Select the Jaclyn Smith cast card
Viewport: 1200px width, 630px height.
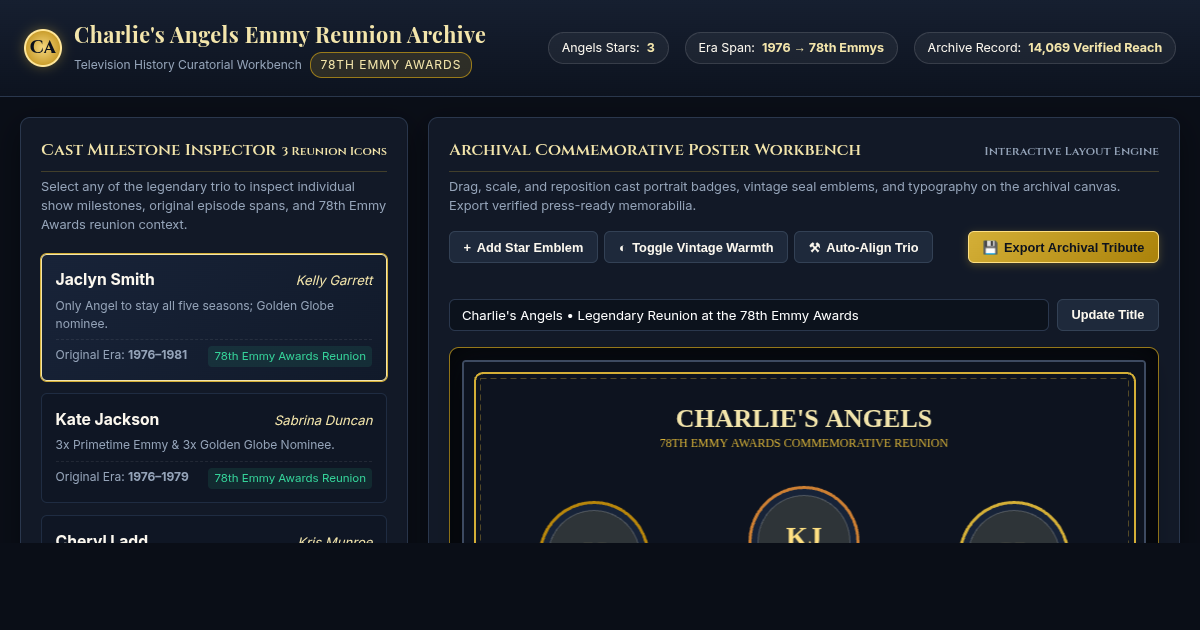click(214, 317)
